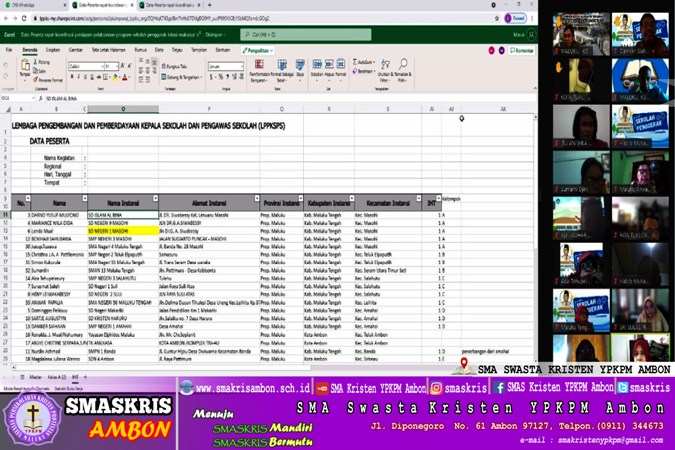Click the Komentar button

[x=522, y=50]
